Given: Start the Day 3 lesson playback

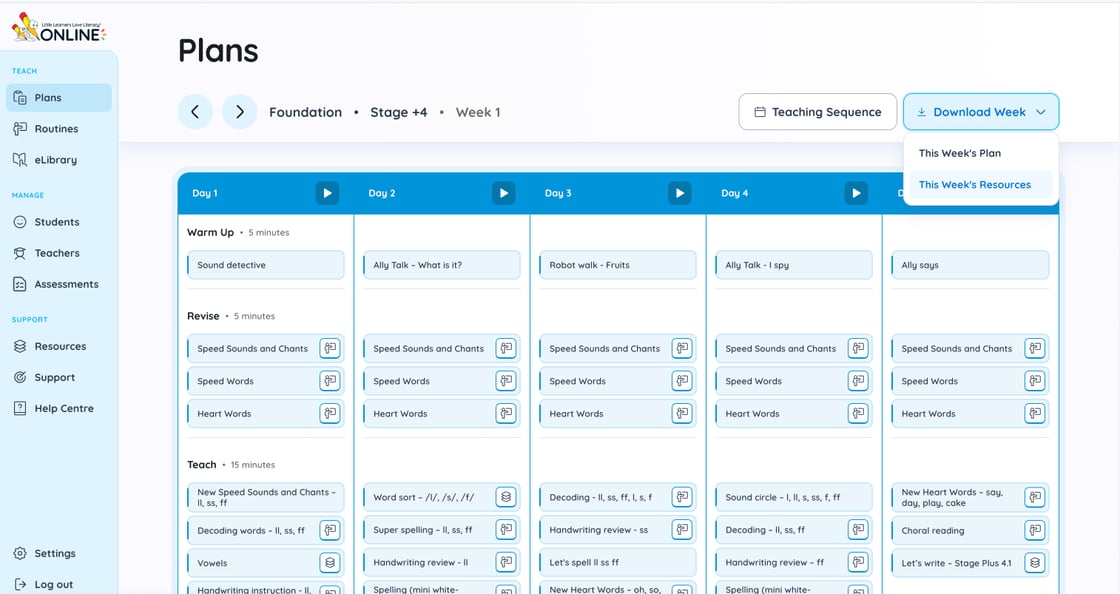Looking at the screenshot, I should tap(680, 193).
